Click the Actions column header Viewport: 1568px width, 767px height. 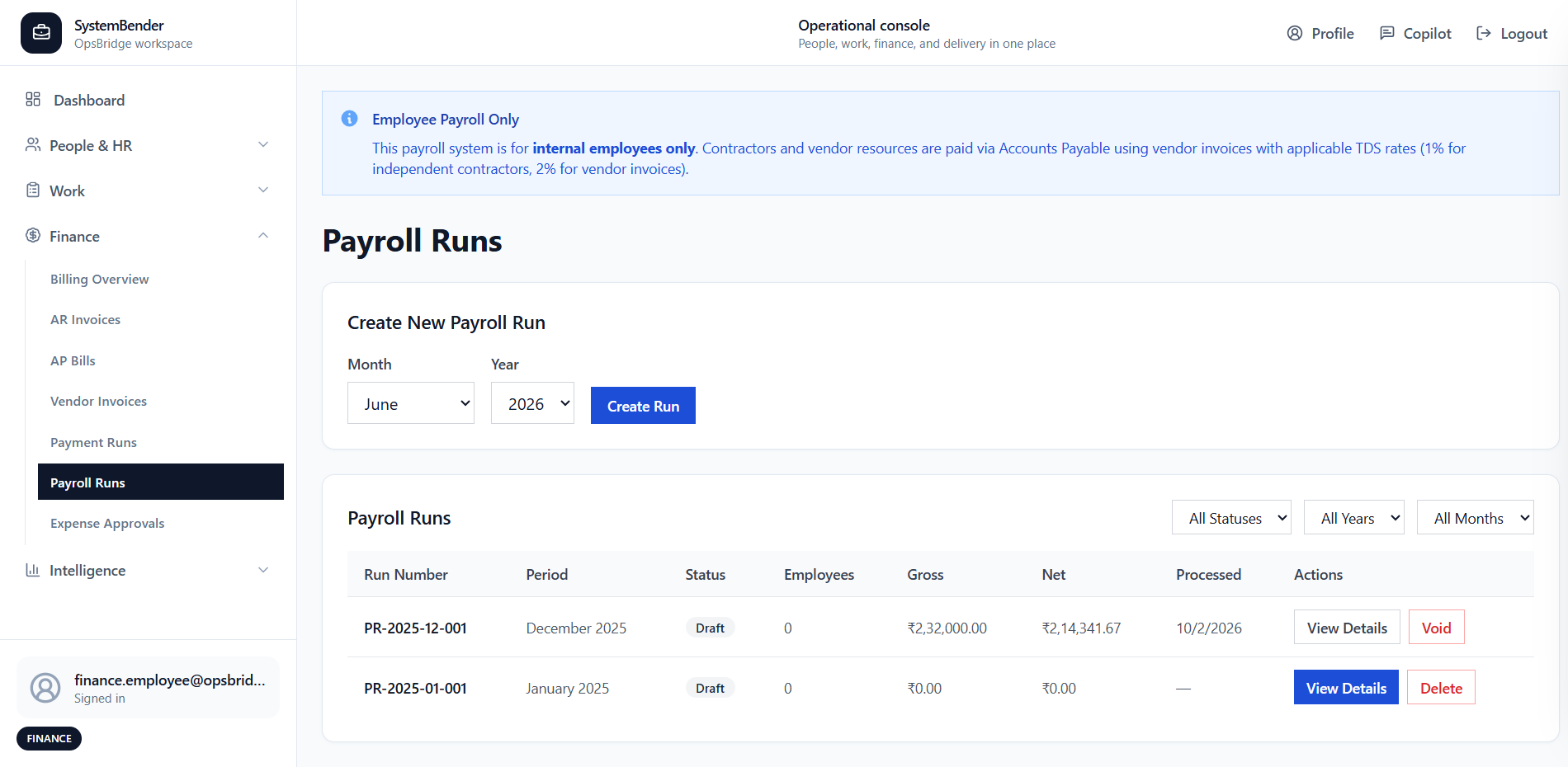pyautogui.click(x=1318, y=574)
